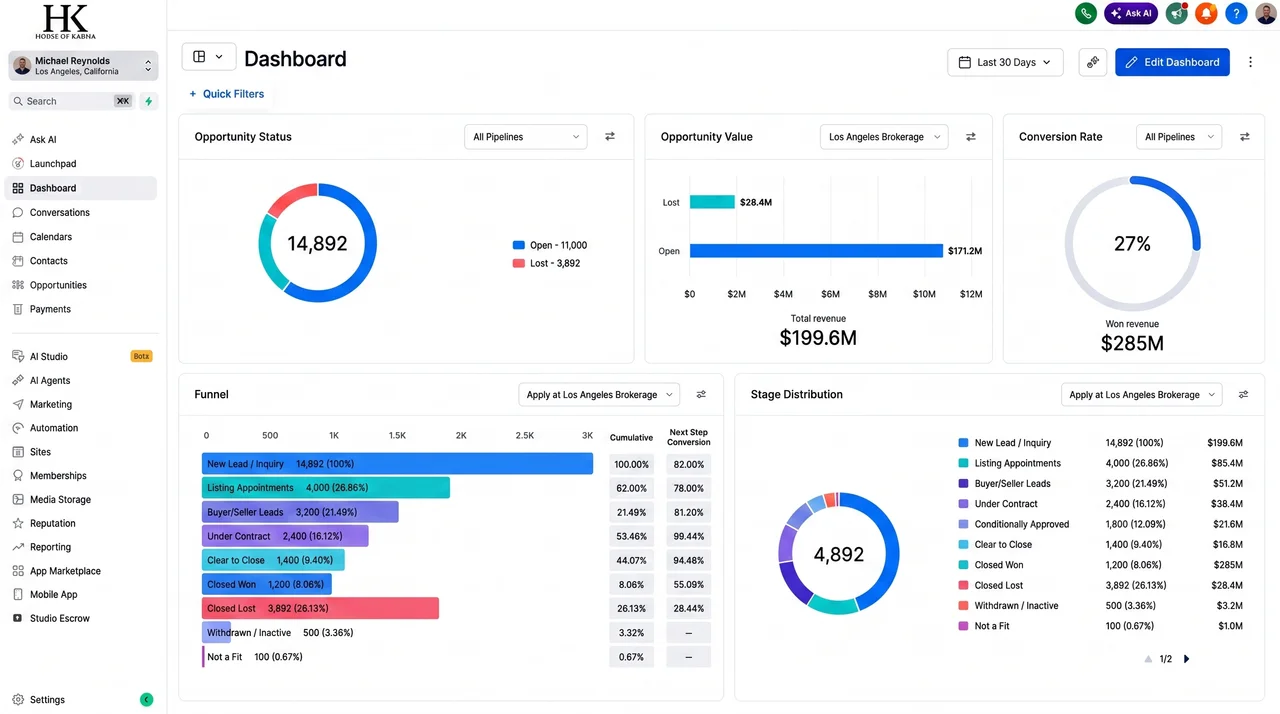Open Funnel Apply at Los Angeles Brokerage dropdown
This screenshot has width=1280, height=714.
pyautogui.click(x=599, y=395)
